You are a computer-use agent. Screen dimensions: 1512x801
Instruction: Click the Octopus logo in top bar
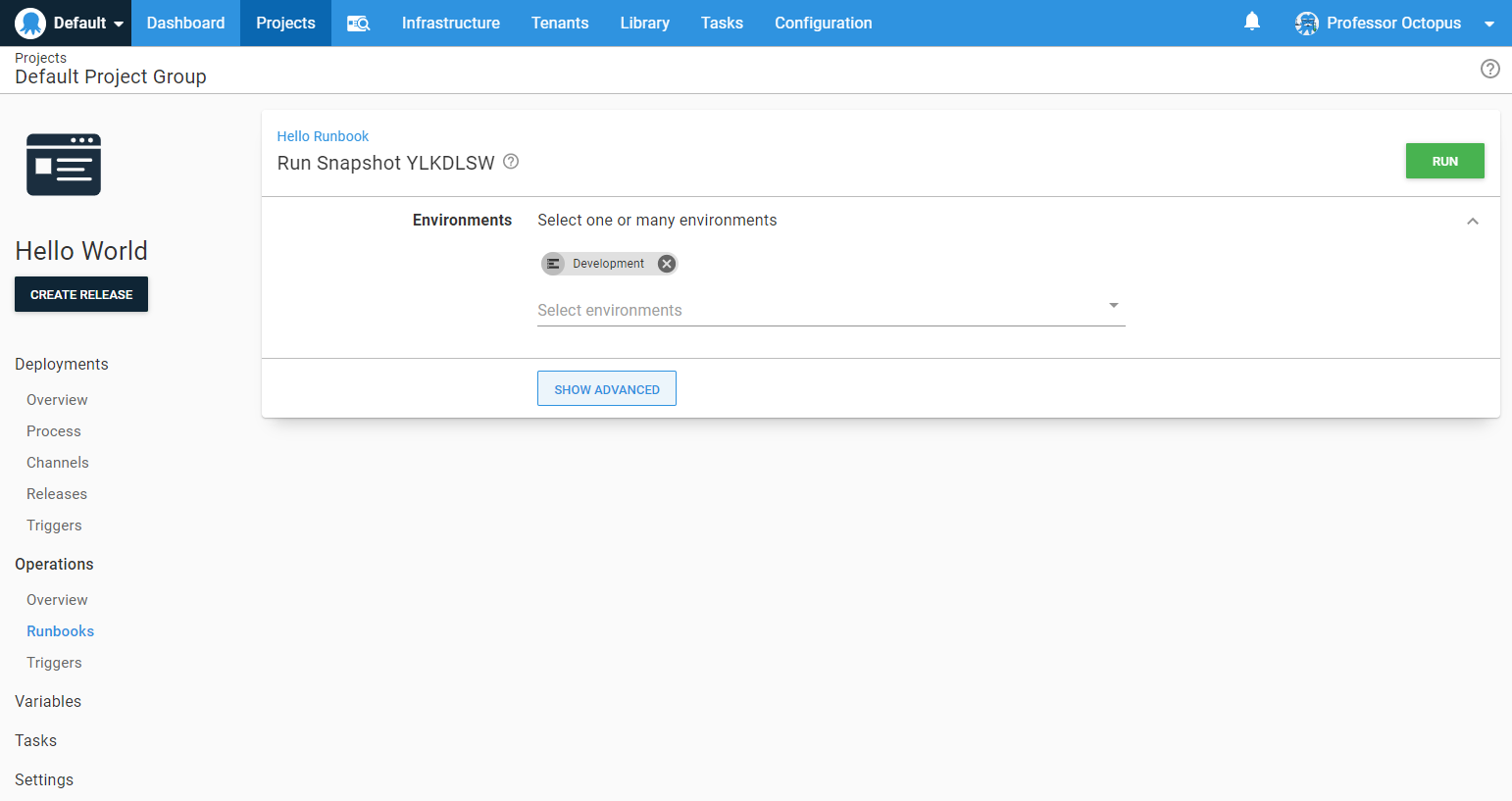30,24
